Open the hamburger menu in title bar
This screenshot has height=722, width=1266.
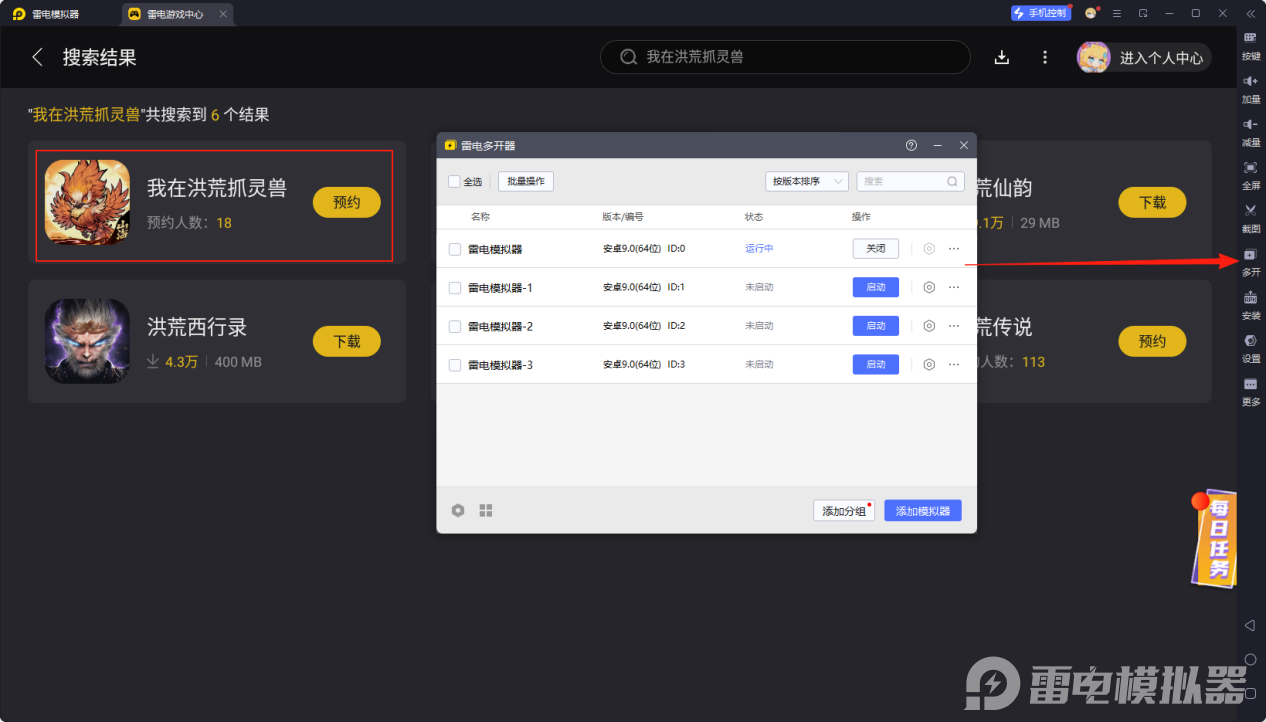click(x=1116, y=13)
